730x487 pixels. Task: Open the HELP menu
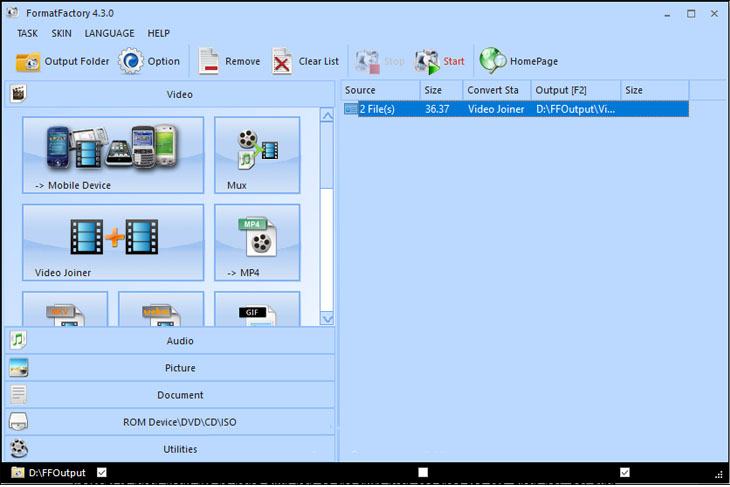coord(158,34)
